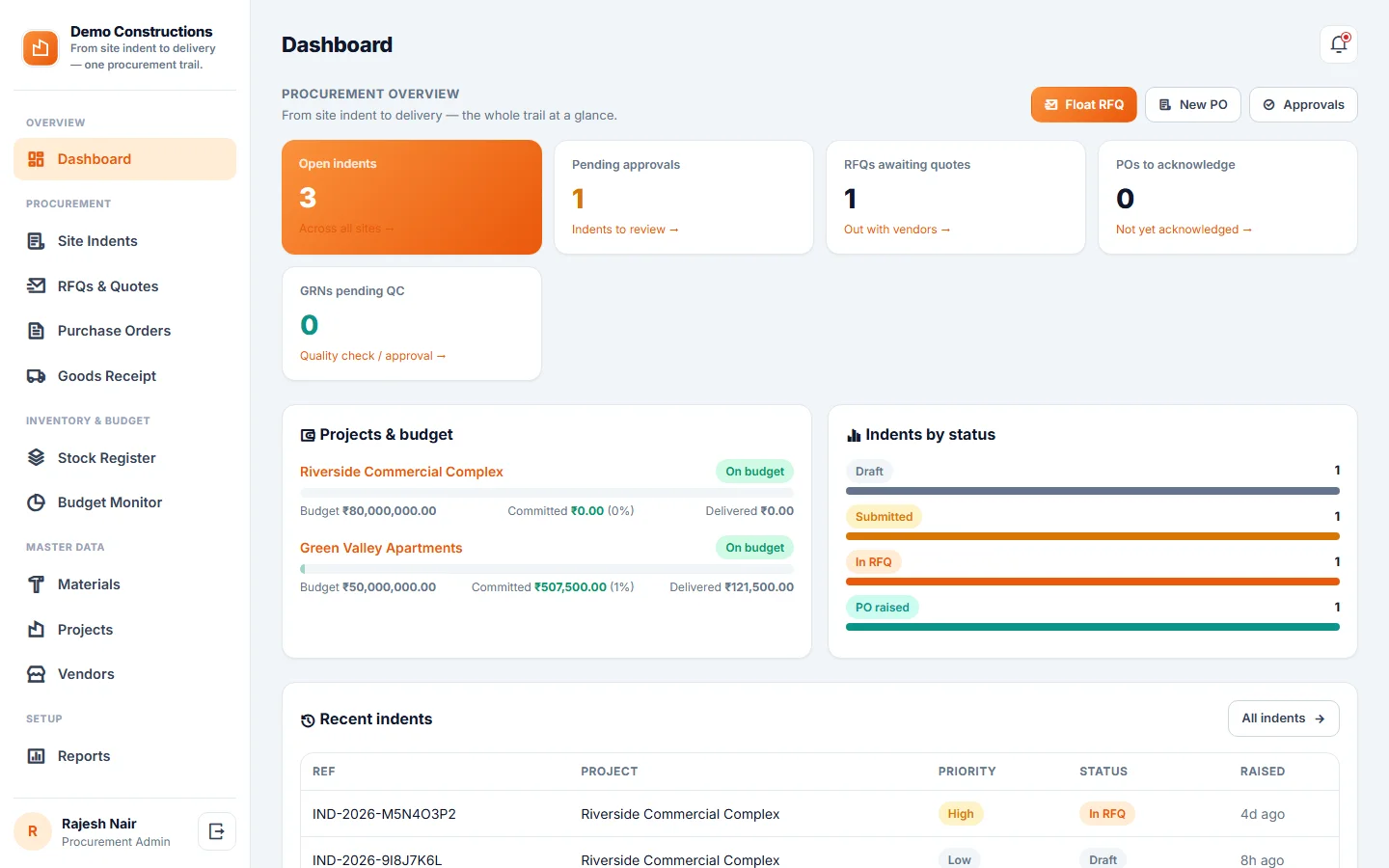The width and height of the screenshot is (1389, 868).
Task: Go to the Purchase Orders page
Action: tap(124, 331)
